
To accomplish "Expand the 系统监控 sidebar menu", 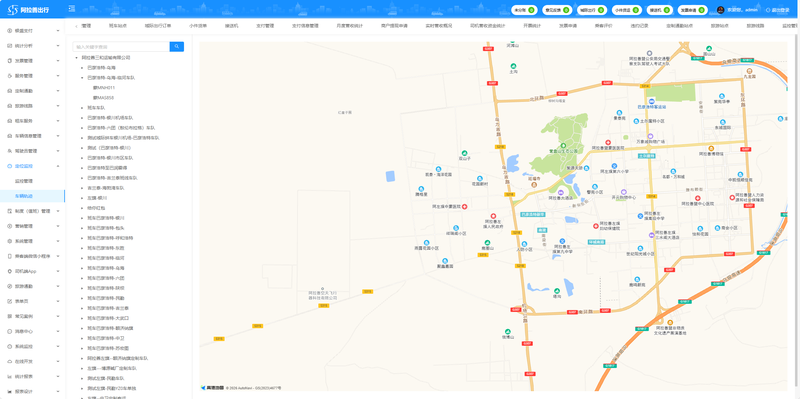I will coord(32,346).
